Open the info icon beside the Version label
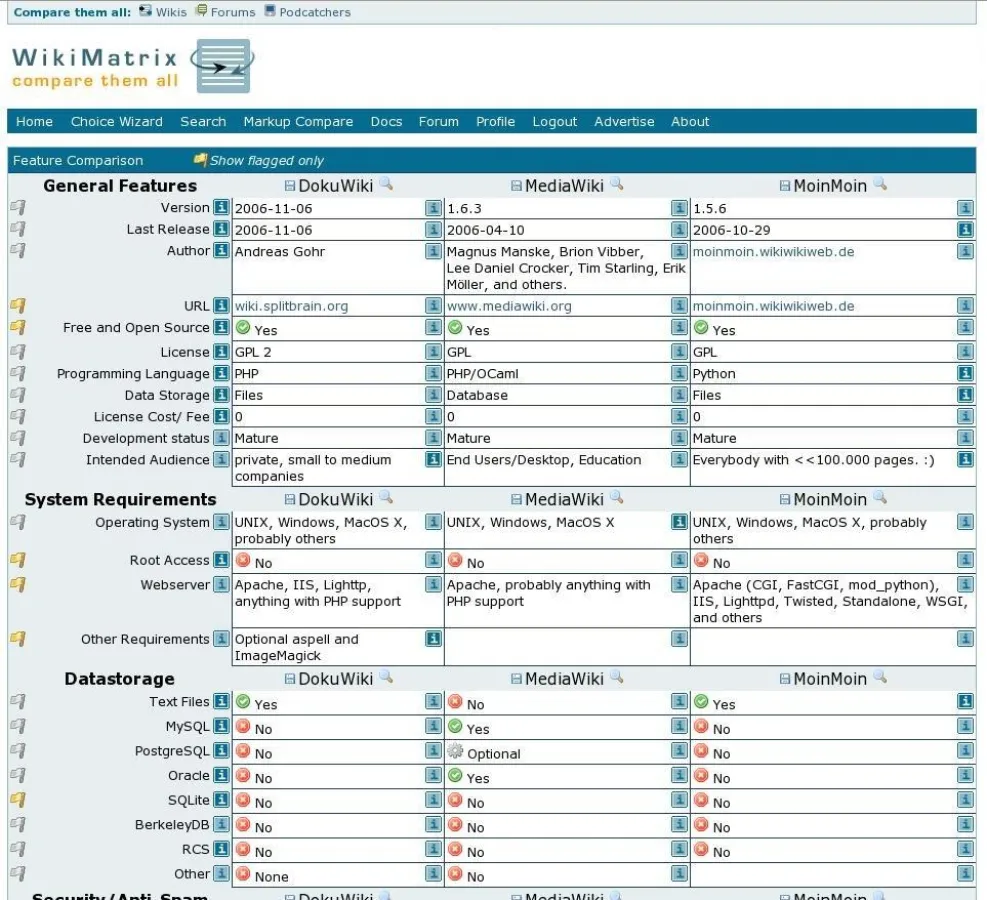Image resolution: width=987 pixels, height=900 pixels. 221,208
